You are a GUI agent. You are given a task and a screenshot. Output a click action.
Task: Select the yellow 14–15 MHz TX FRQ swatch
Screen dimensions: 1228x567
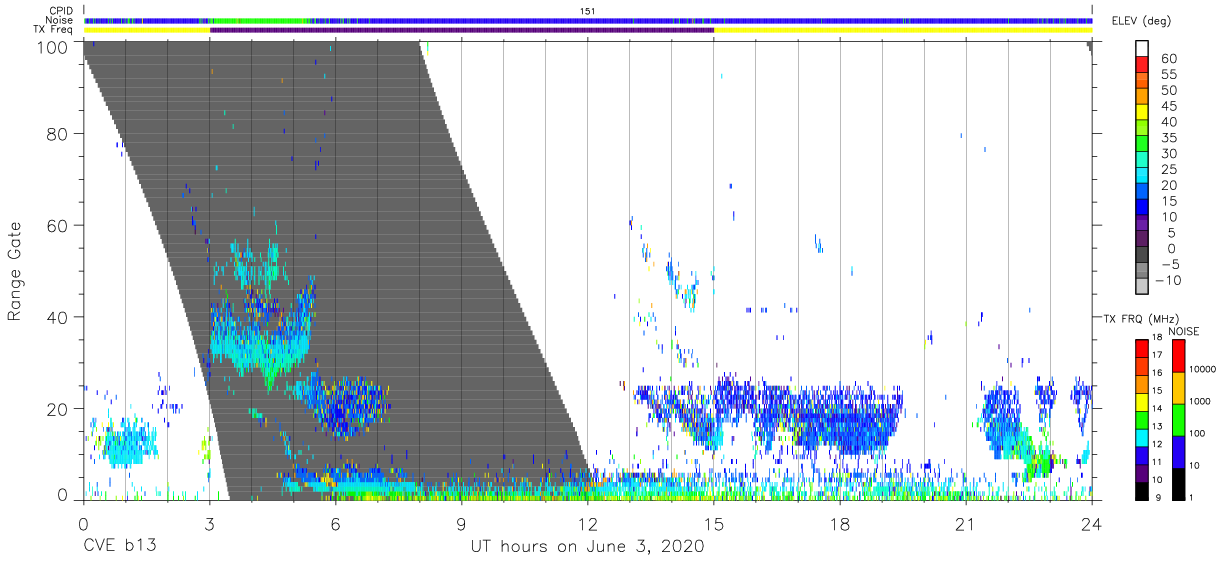[x=1142, y=401]
